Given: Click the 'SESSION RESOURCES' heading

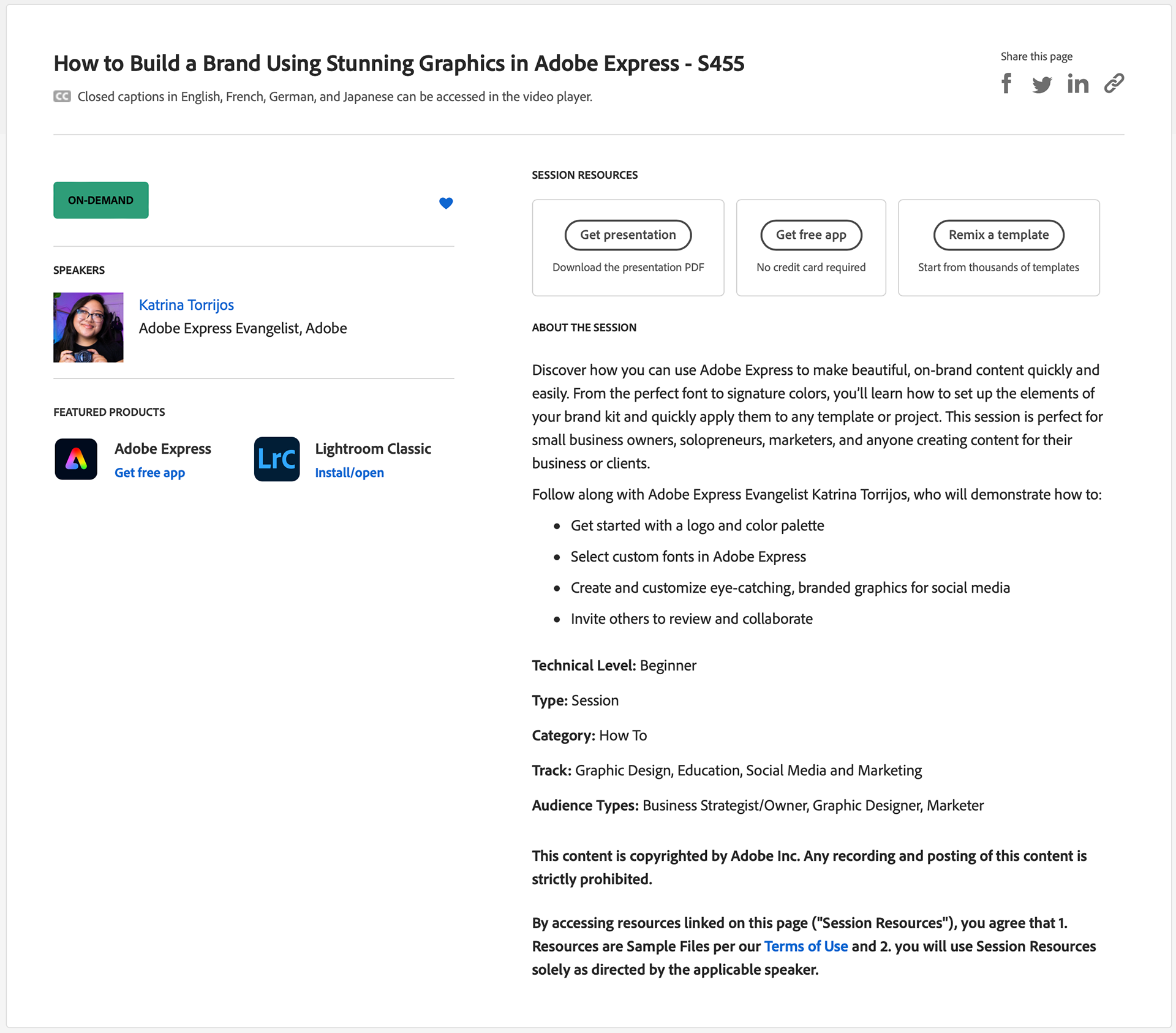Looking at the screenshot, I should (x=584, y=175).
